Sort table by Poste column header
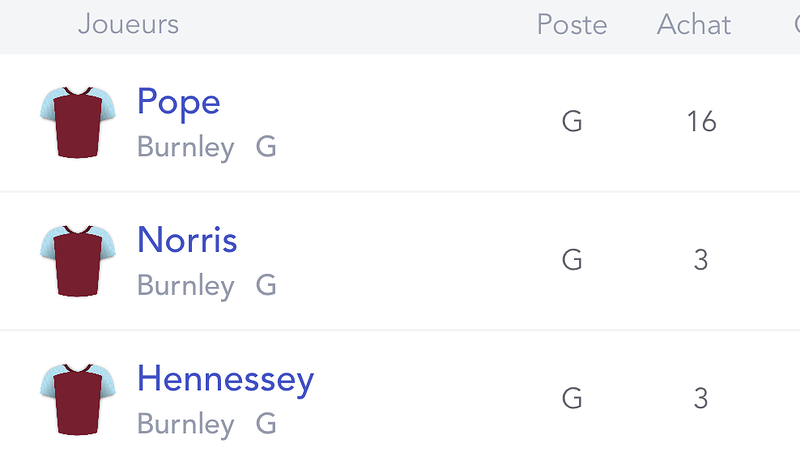This screenshot has width=800, height=464. (572, 25)
